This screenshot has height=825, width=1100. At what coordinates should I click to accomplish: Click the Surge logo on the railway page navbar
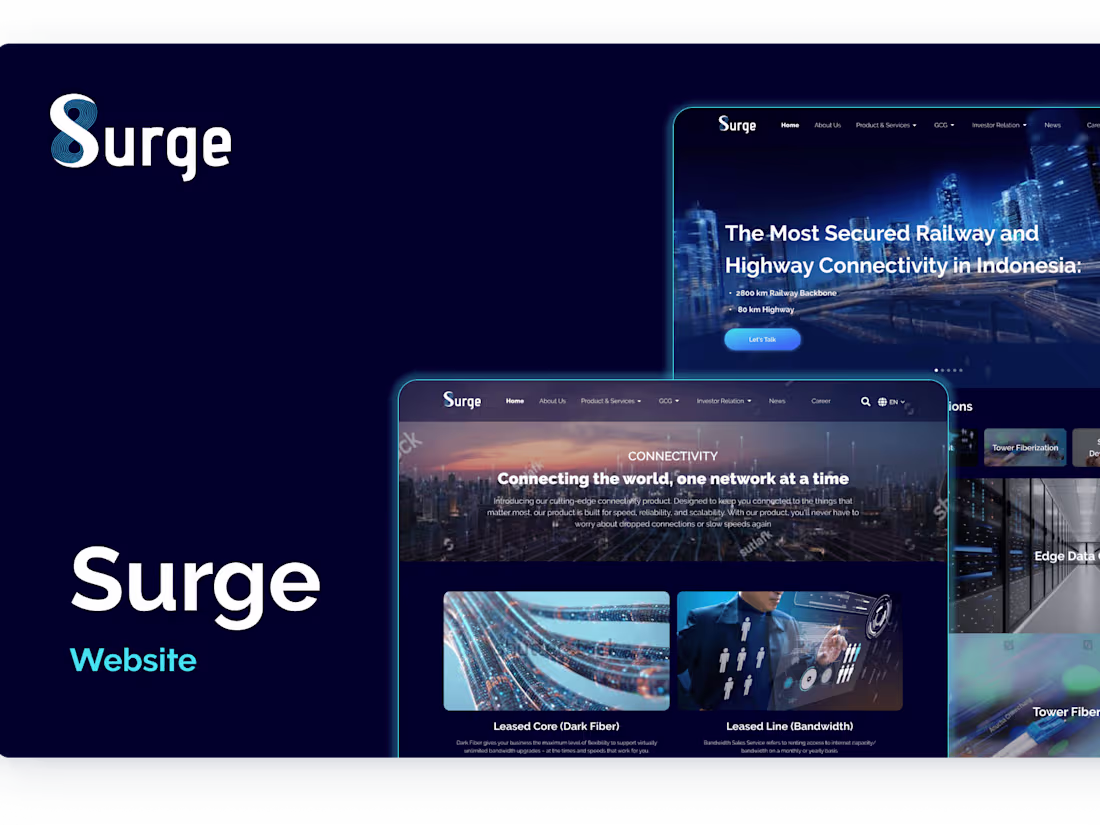pyautogui.click(x=736, y=124)
